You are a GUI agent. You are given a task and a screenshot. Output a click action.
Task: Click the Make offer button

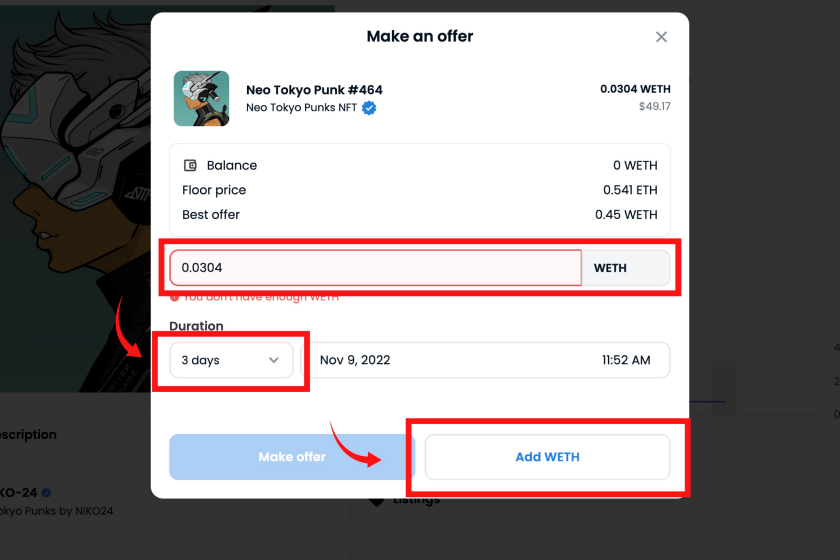pos(292,457)
